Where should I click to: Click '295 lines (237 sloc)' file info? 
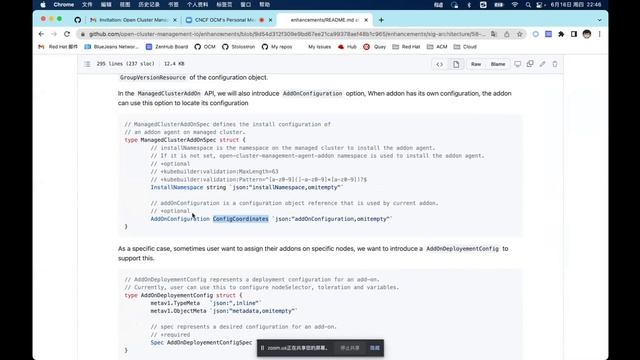coord(126,64)
